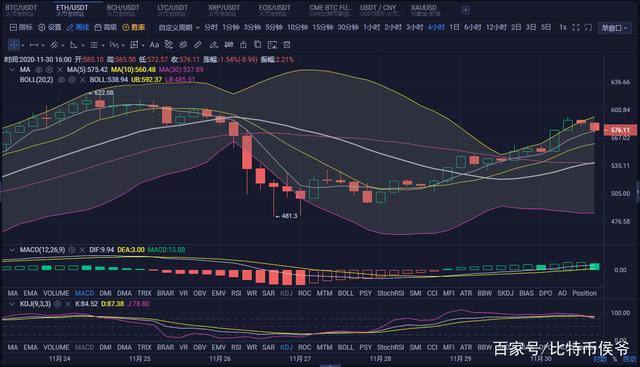Delete drawings with trash icon
Screen dimensions: 640x367
(x=287, y=44)
